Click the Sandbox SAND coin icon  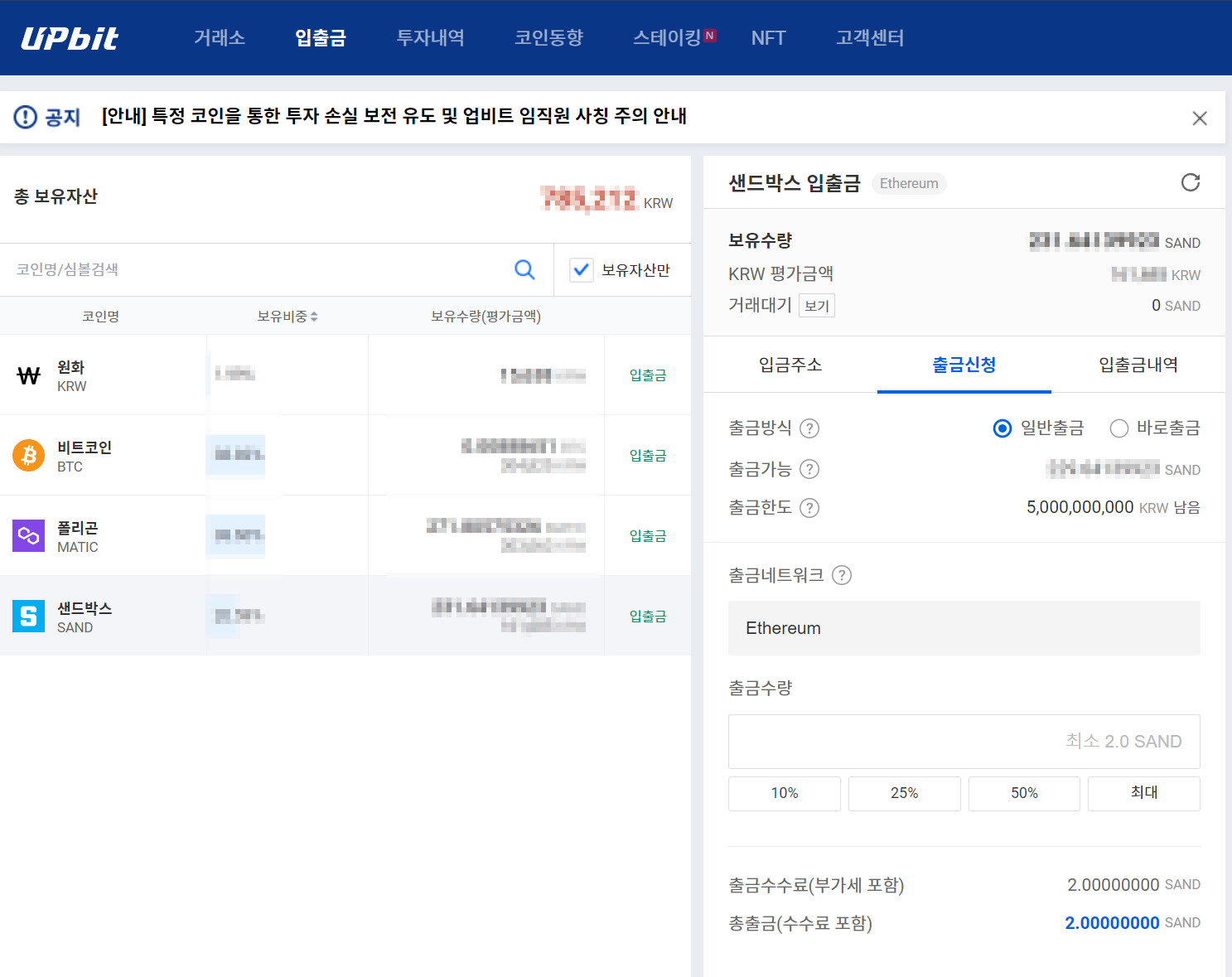point(28,616)
